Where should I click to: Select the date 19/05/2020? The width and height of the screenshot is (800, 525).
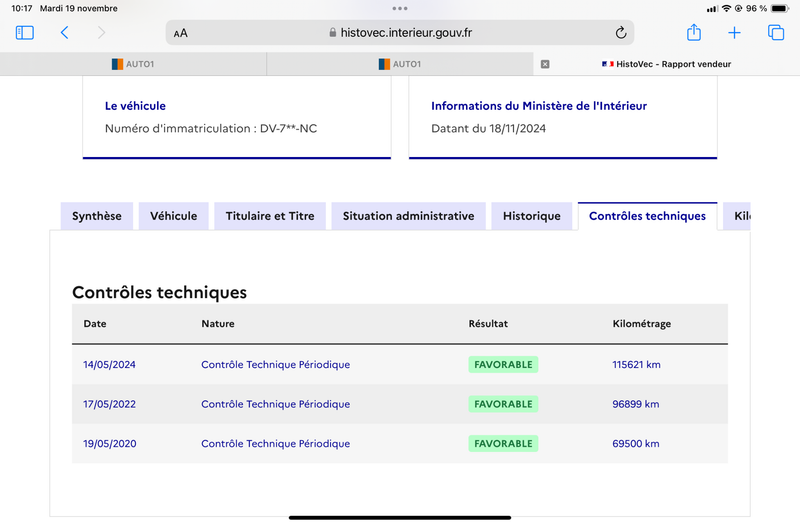click(x=110, y=444)
